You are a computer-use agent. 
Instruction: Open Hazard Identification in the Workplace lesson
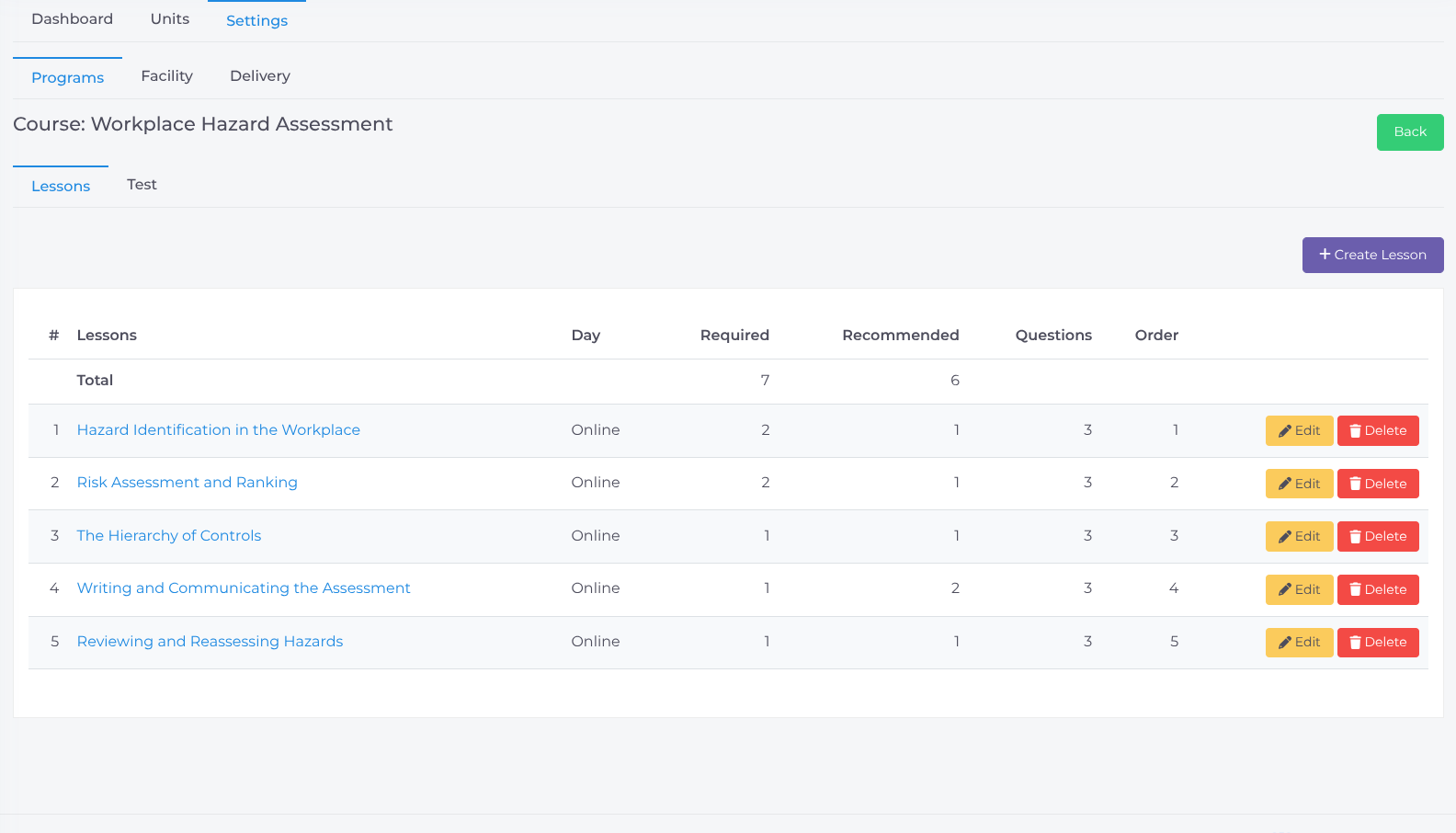tap(219, 430)
